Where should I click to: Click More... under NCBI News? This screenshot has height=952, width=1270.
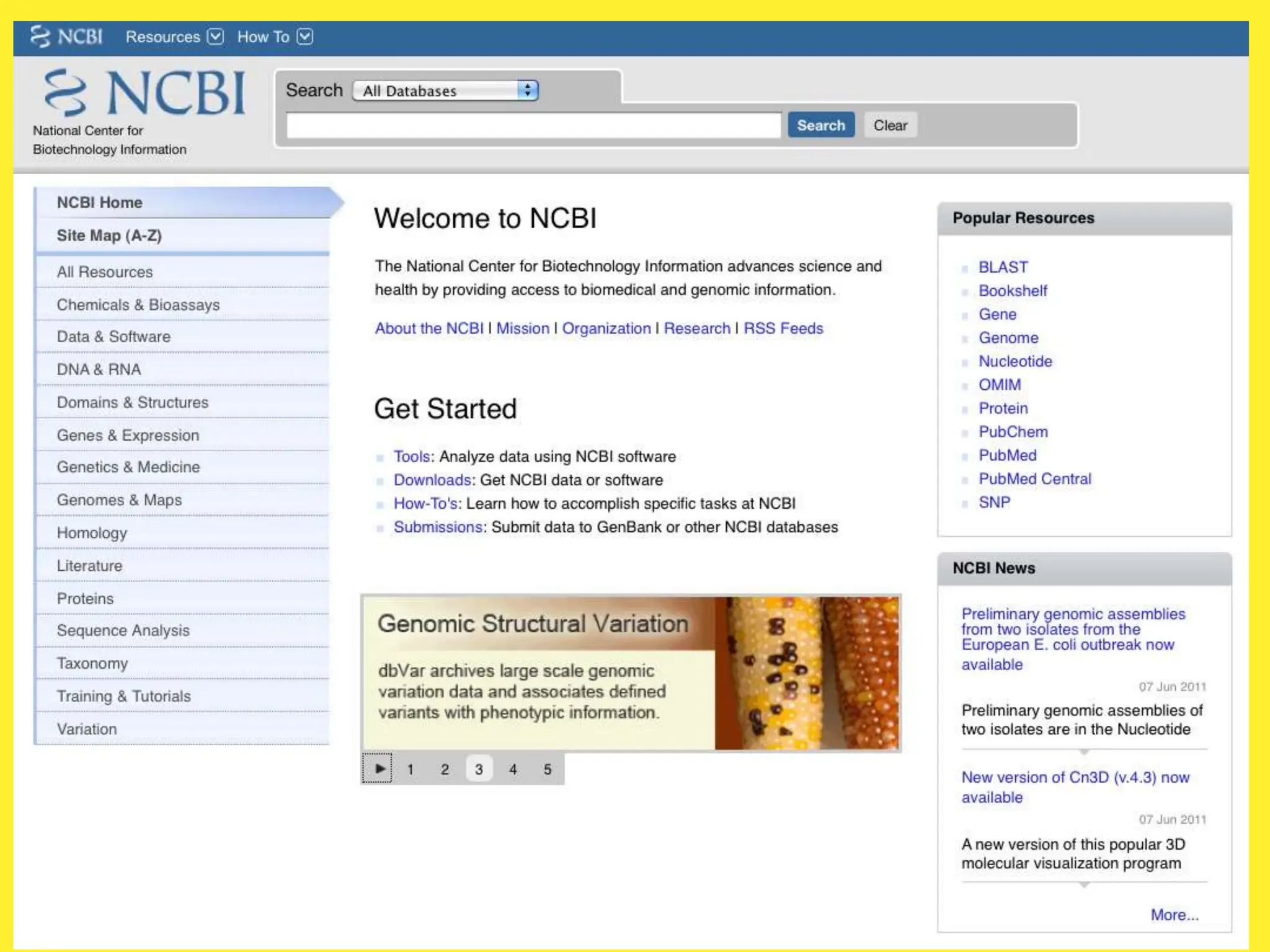tap(1174, 915)
